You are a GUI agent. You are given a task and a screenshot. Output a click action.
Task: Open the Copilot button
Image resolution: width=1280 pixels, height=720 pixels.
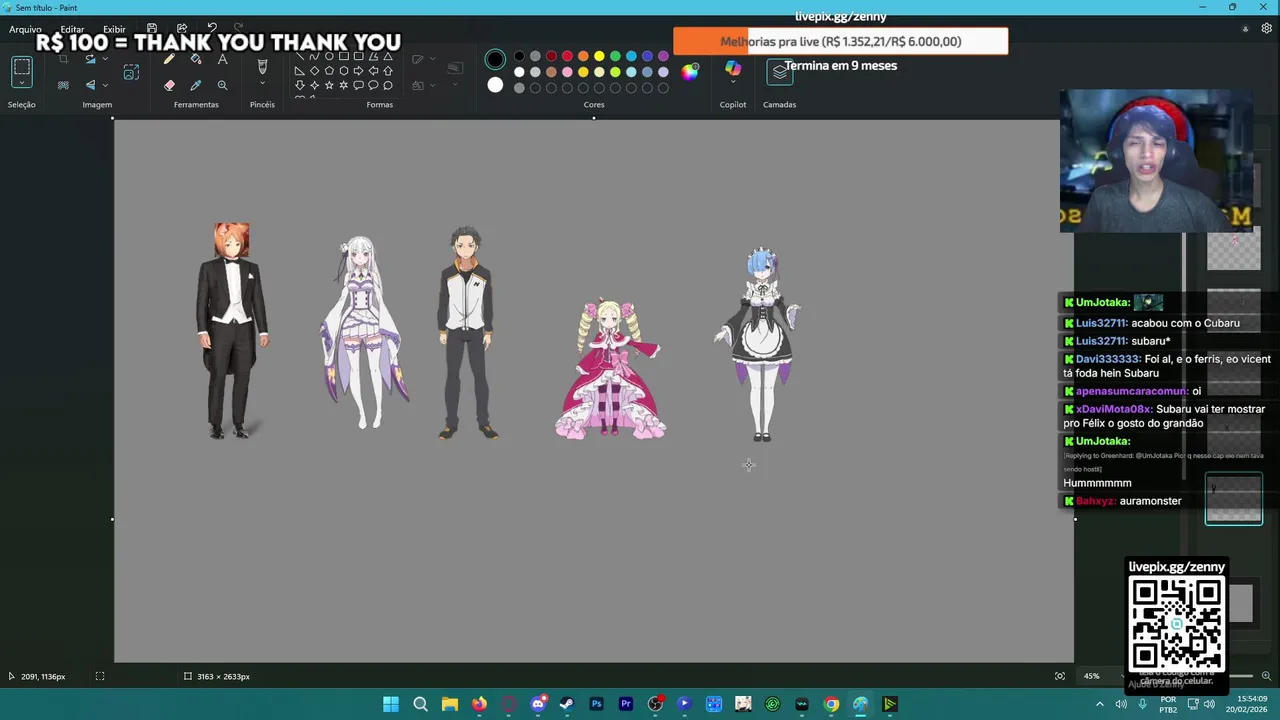tap(733, 68)
